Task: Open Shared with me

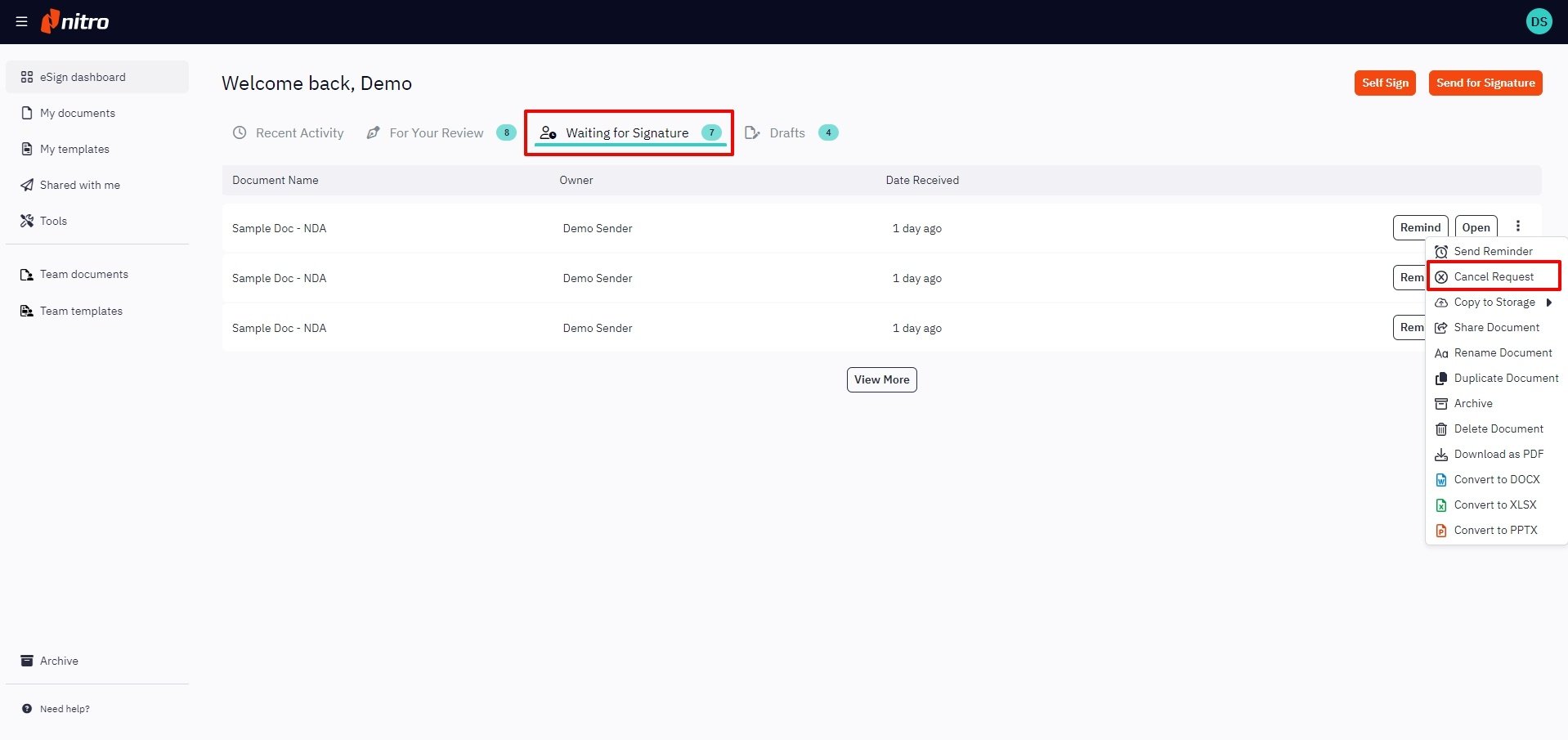Action: pyautogui.click(x=78, y=185)
